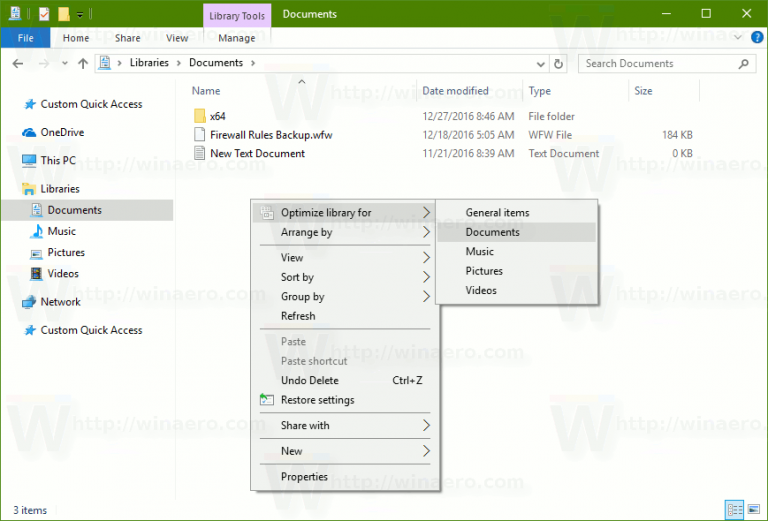The width and height of the screenshot is (768, 521).
Task: Click the Music library note icon
Action: coord(36,231)
